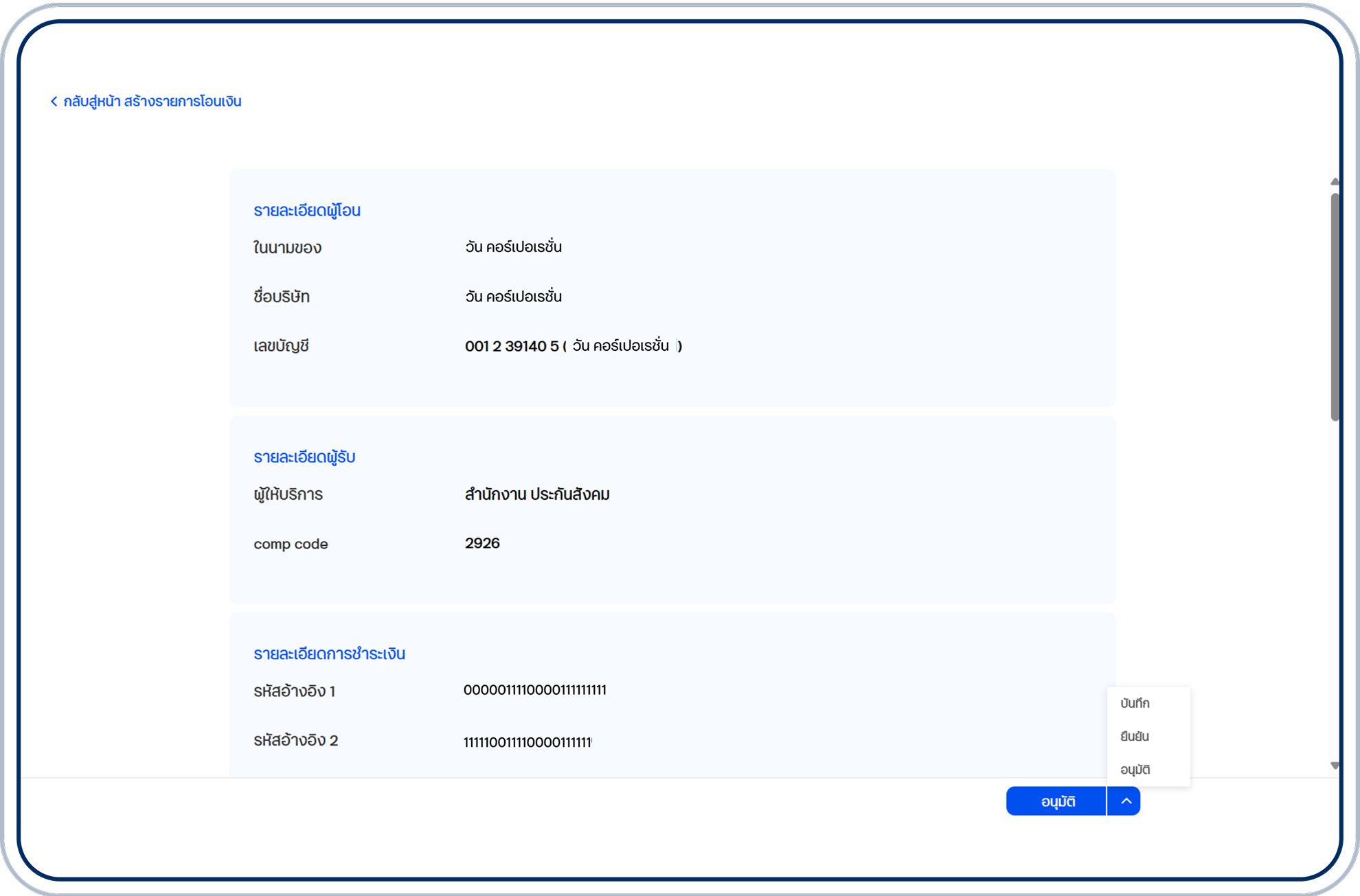Choose ยืนยัน from the popup menu
The image size is (1360, 896).
1135,736
